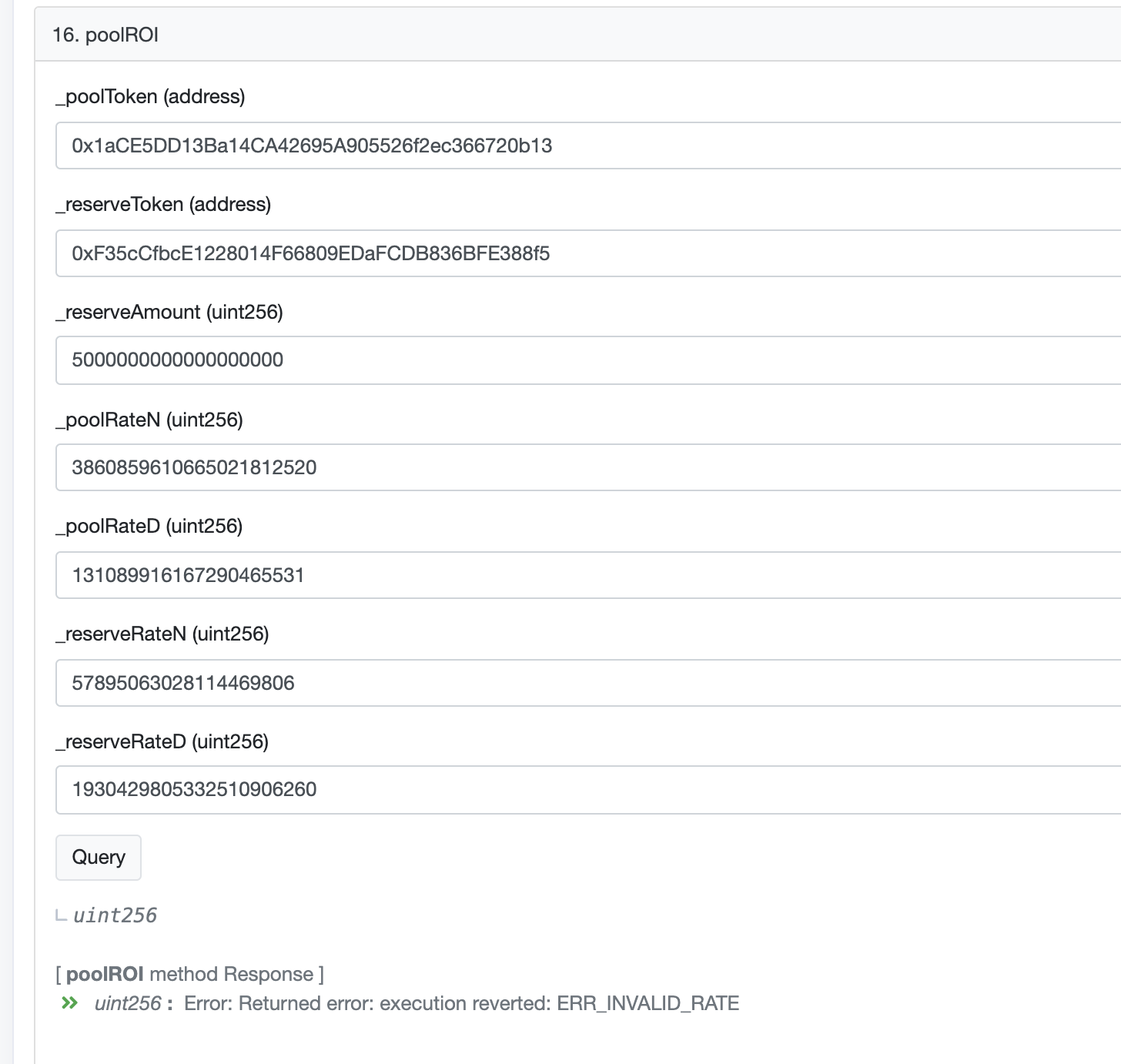Click inside the _reserveToken address field

(462, 253)
